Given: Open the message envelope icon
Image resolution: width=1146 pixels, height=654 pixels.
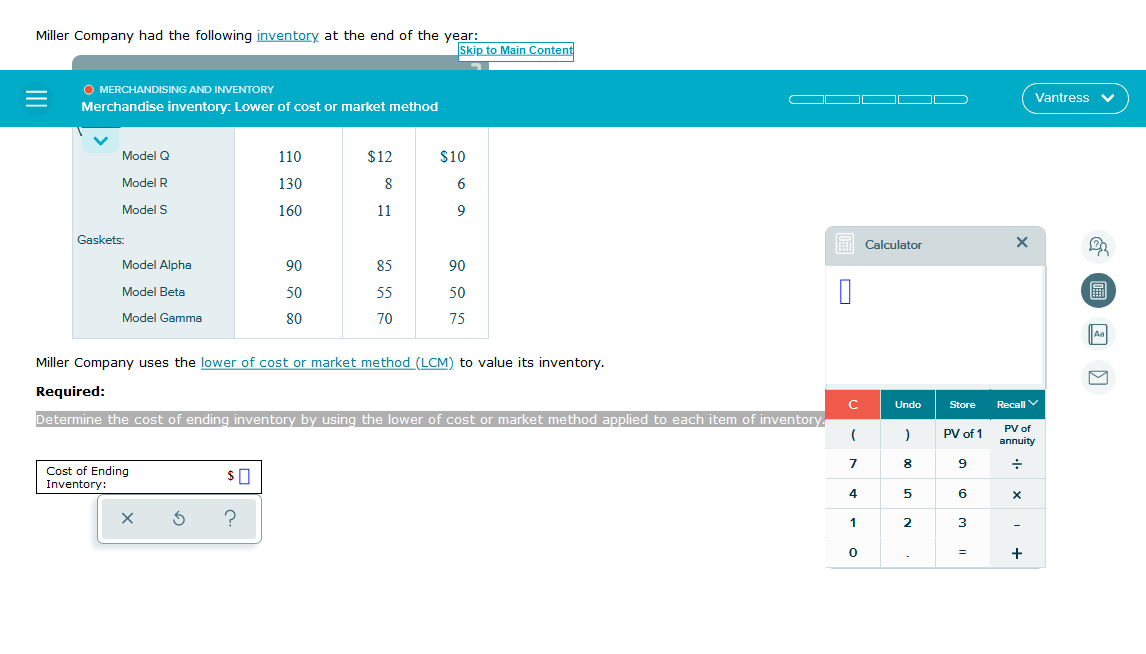Looking at the screenshot, I should point(1098,377).
